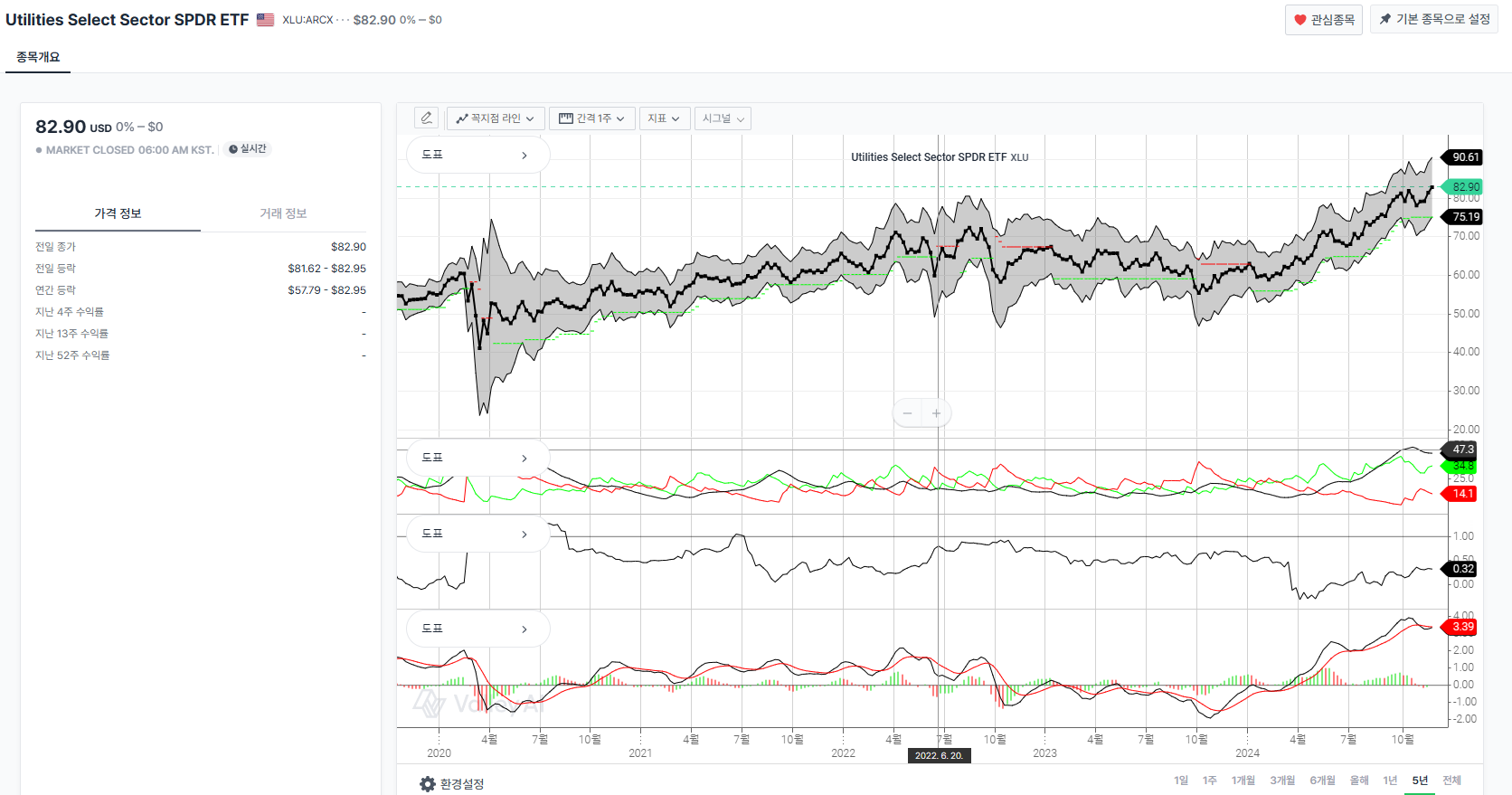1512x795 pixels.
Task: Select the 1일 time range
Action: tap(1181, 781)
